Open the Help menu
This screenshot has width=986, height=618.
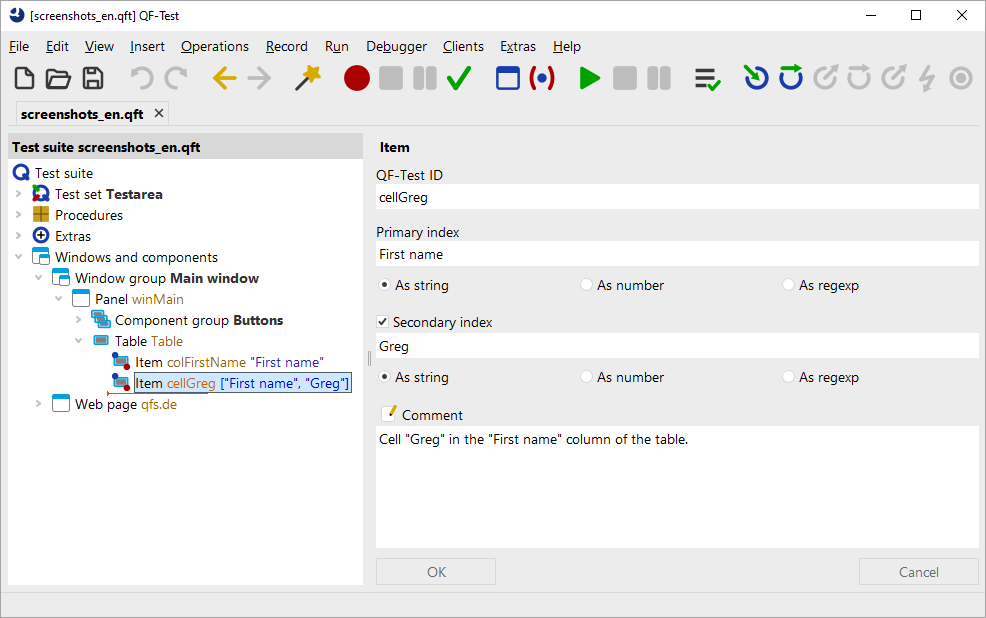click(x=567, y=47)
